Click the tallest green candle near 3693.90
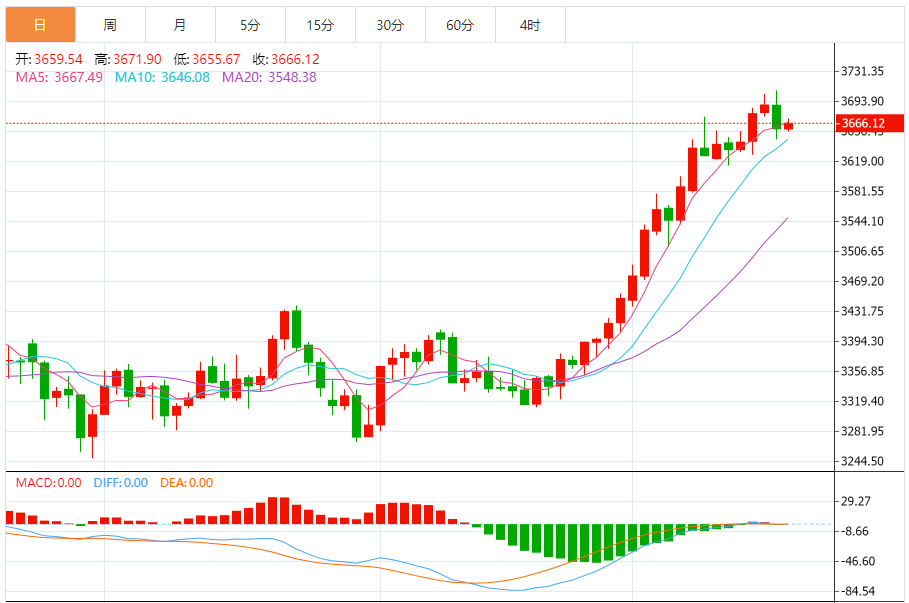The width and height of the screenshot is (909, 603). [776, 116]
